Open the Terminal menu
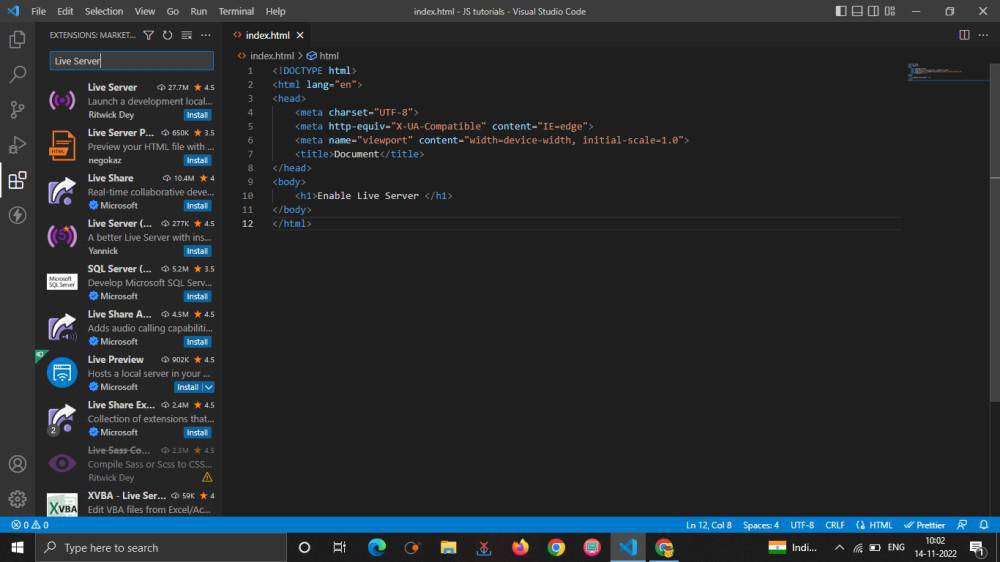 click(x=236, y=11)
